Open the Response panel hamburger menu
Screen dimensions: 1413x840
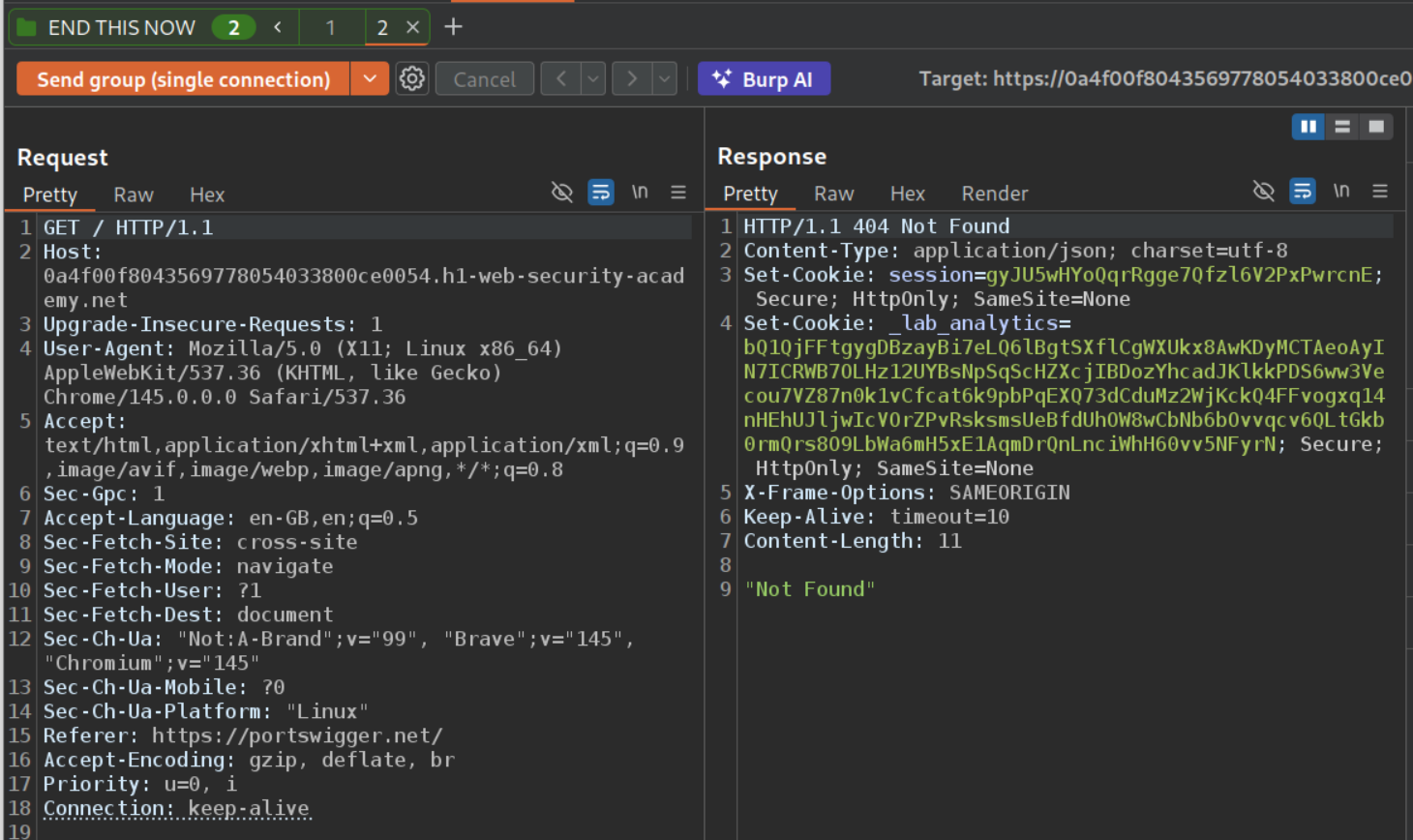[x=1380, y=192]
